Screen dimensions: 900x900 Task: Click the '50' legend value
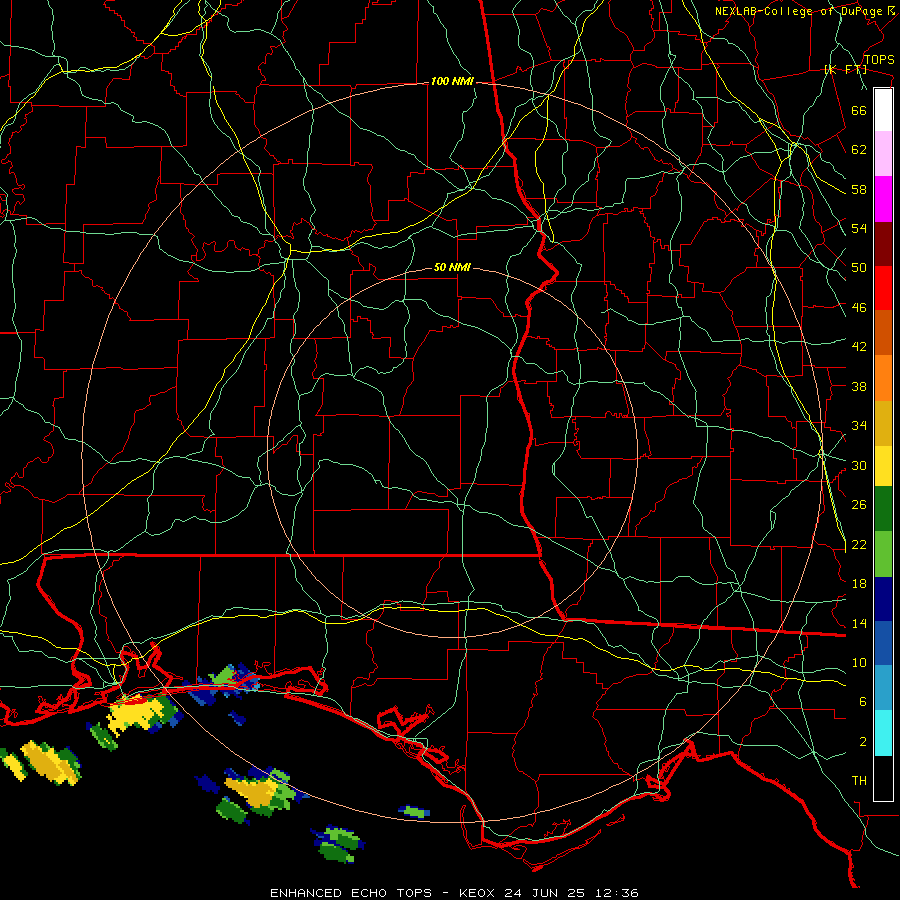click(859, 268)
